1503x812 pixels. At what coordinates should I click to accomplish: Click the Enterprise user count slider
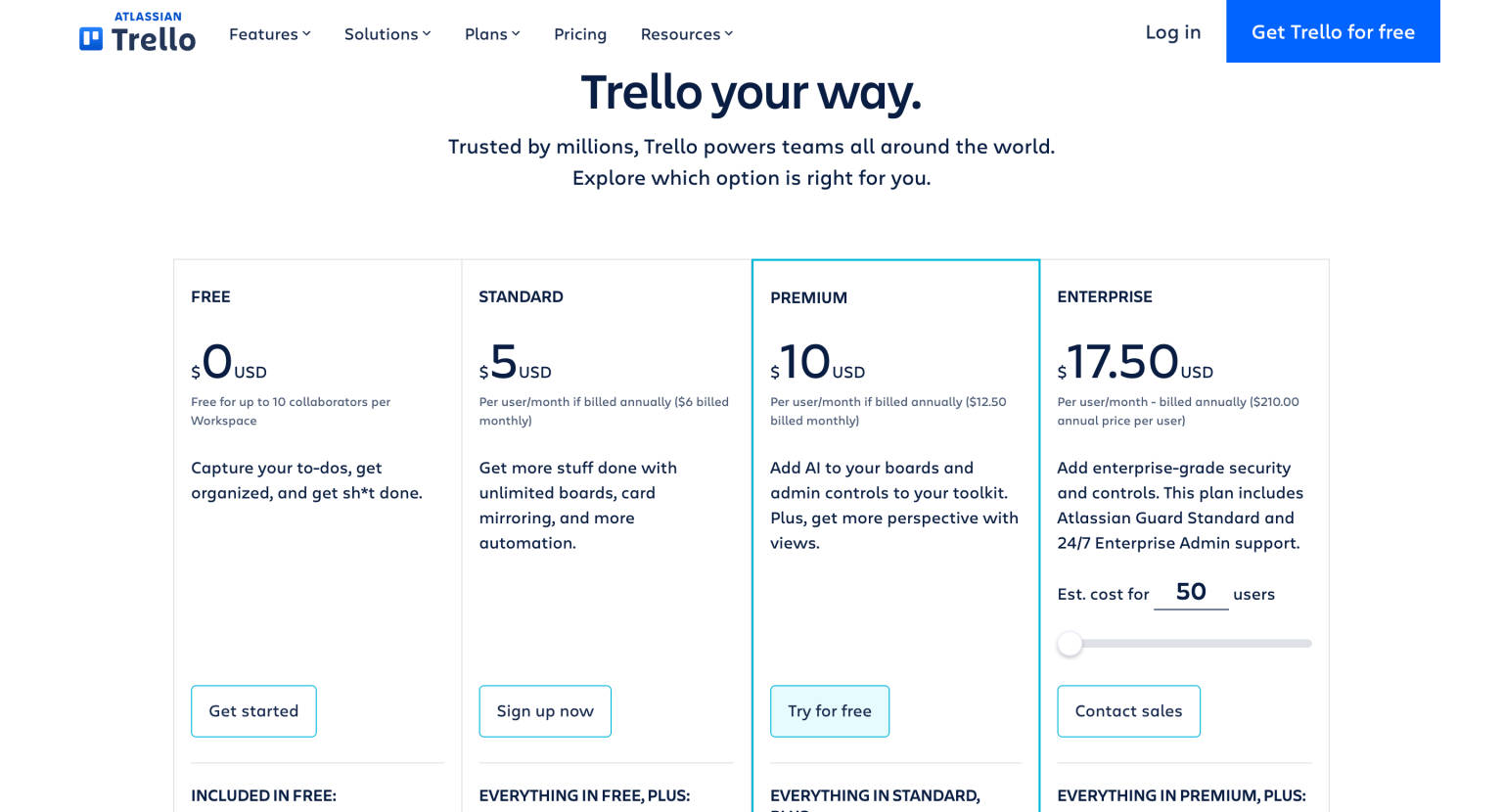click(1184, 644)
